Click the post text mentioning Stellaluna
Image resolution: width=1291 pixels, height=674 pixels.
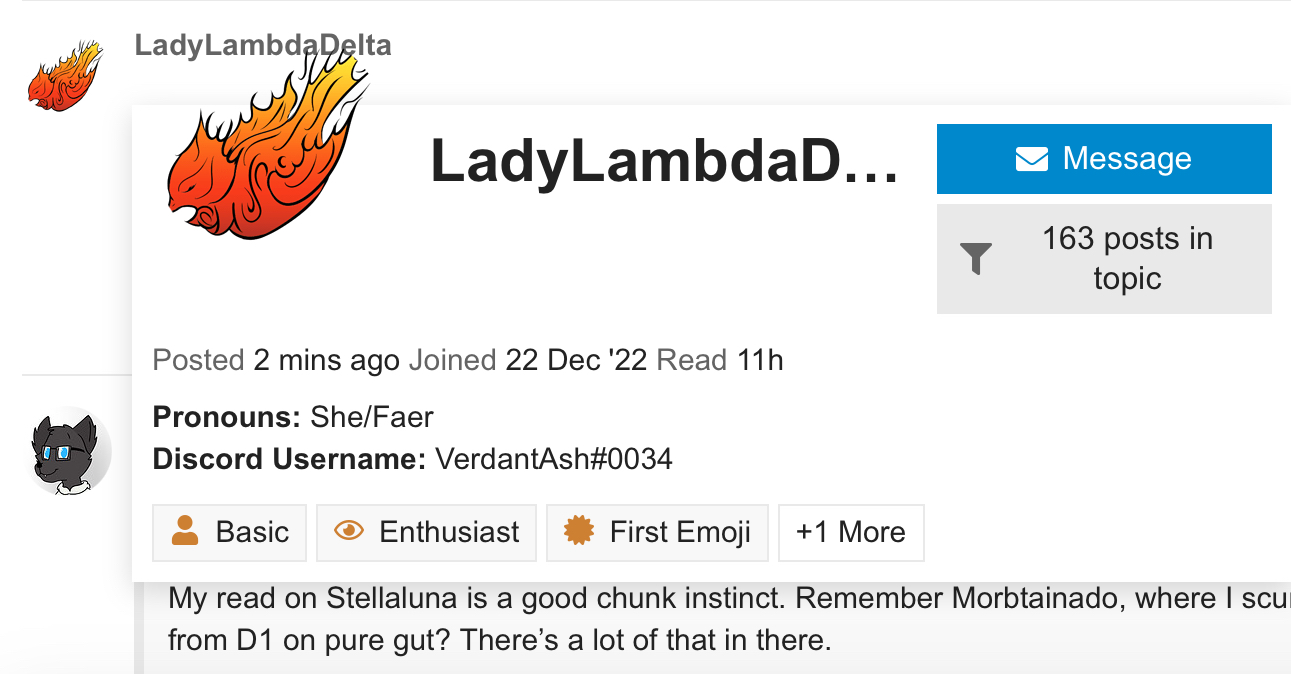(729, 618)
